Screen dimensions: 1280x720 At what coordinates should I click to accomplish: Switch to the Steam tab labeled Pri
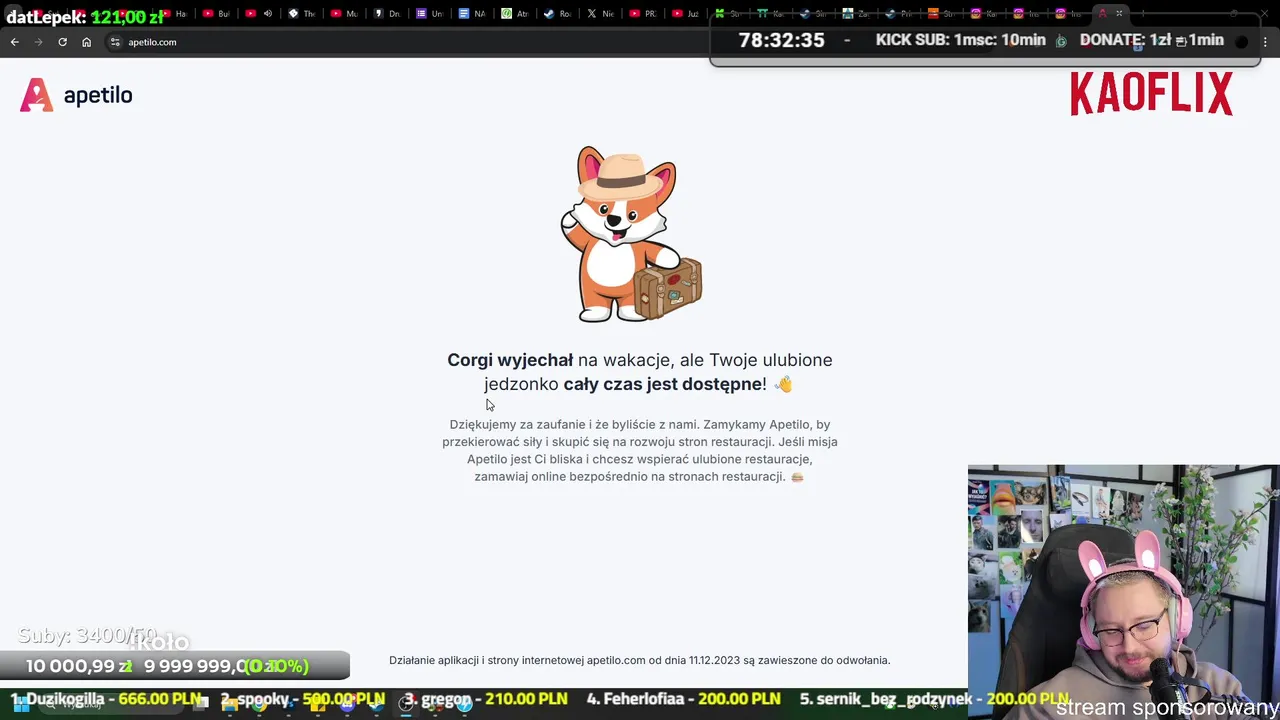tap(899, 14)
